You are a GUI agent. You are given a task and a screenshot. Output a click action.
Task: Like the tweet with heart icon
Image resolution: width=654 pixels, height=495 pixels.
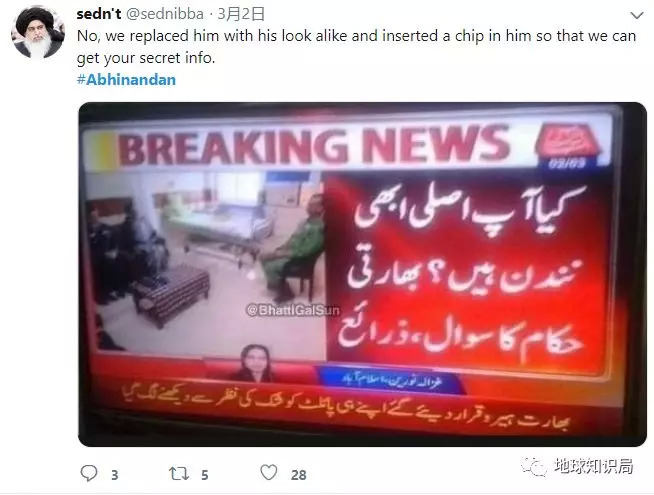click(269, 473)
